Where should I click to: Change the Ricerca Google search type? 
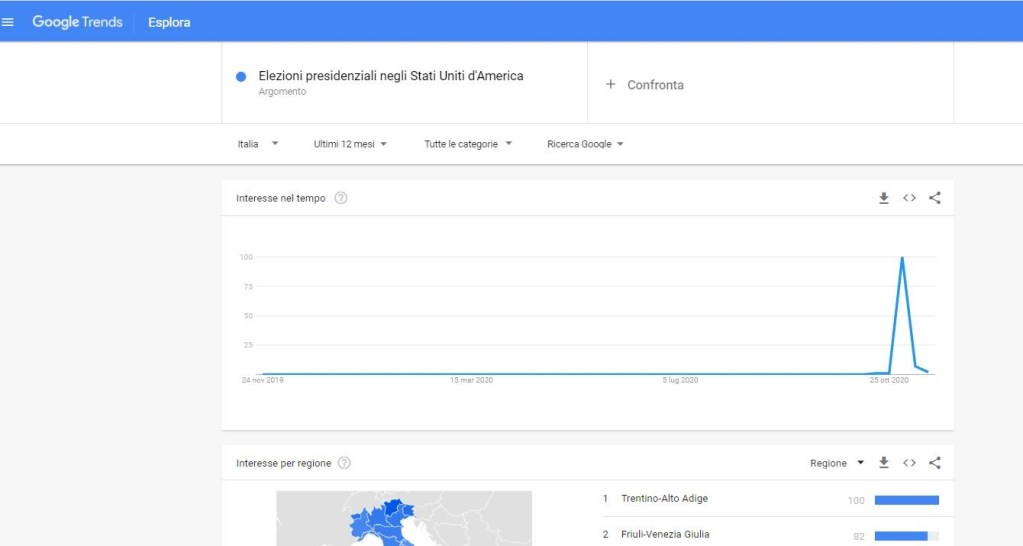pyautogui.click(x=585, y=144)
